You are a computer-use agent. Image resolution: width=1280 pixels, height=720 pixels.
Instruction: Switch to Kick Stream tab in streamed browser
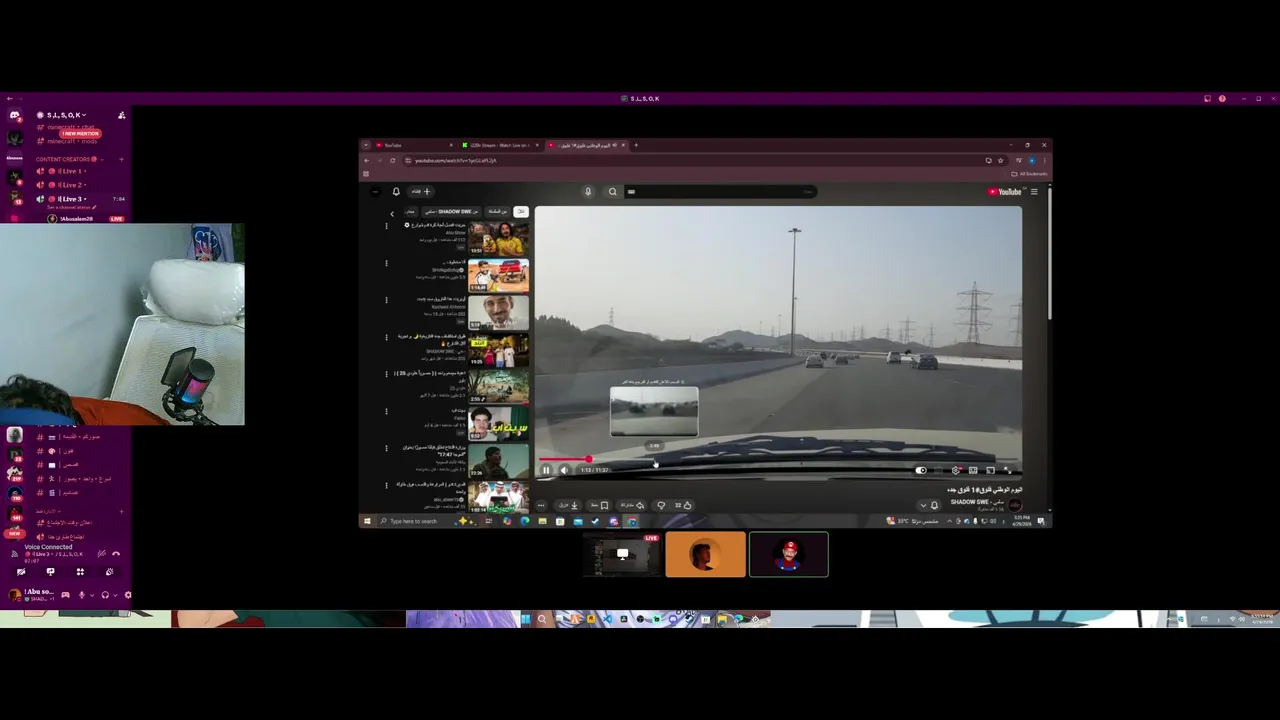pyautogui.click(x=500, y=145)
